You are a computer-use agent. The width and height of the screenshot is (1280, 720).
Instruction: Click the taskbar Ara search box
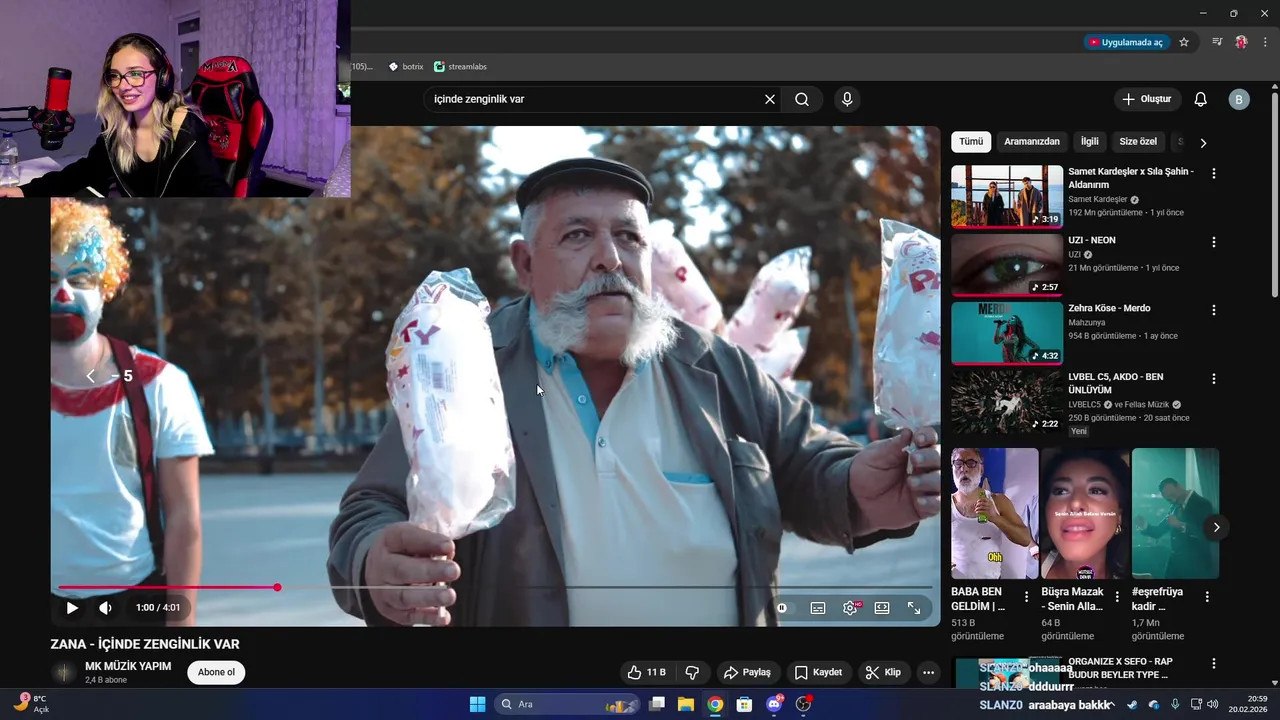(567, 704)
